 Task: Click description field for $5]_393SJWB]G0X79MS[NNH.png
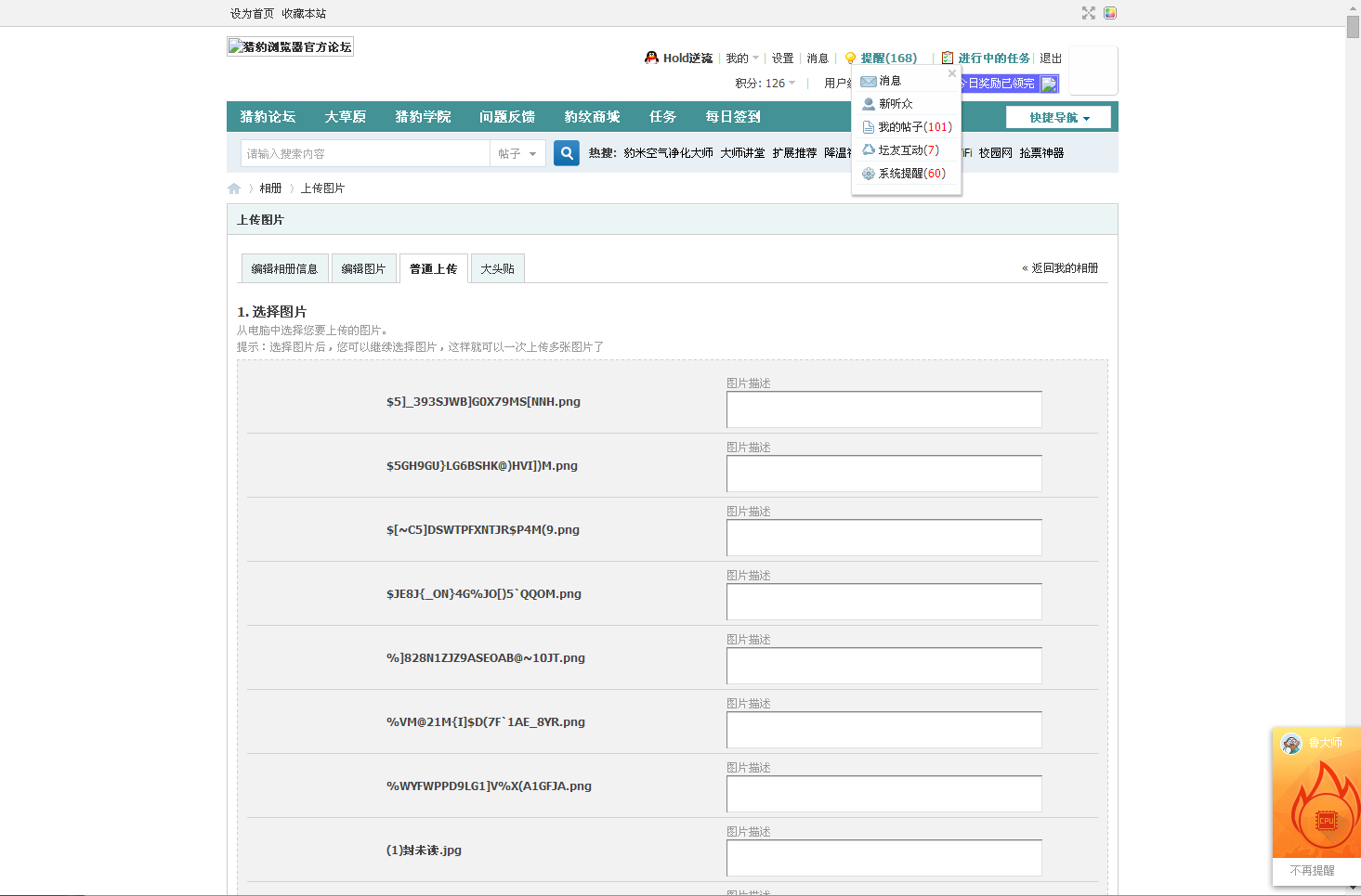pyautogui.click(x=883, y=409)
